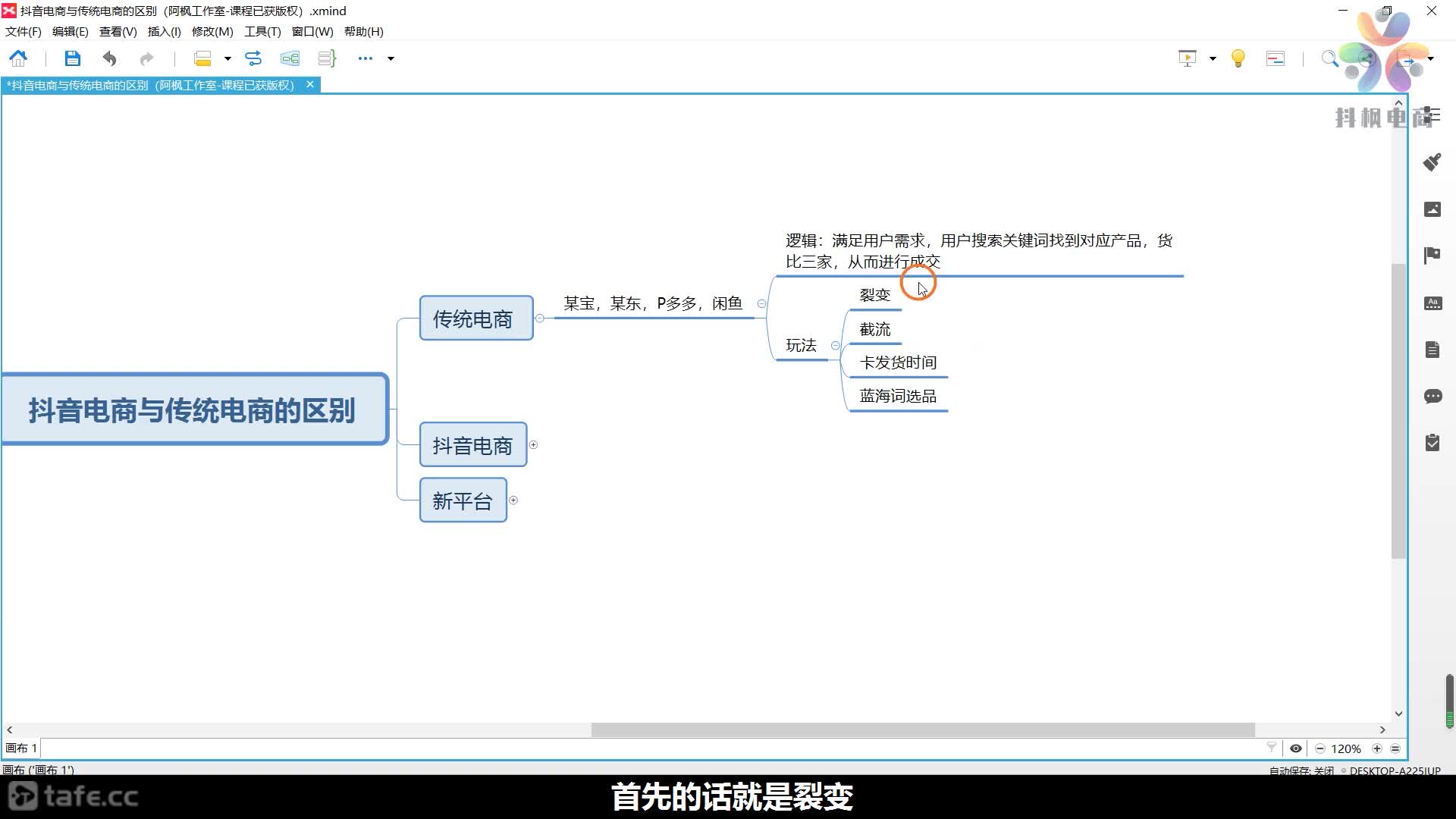
Task: Click the horizontal scrollbar right arrow
Action: pyautogui.click(x=1382, y=730)
